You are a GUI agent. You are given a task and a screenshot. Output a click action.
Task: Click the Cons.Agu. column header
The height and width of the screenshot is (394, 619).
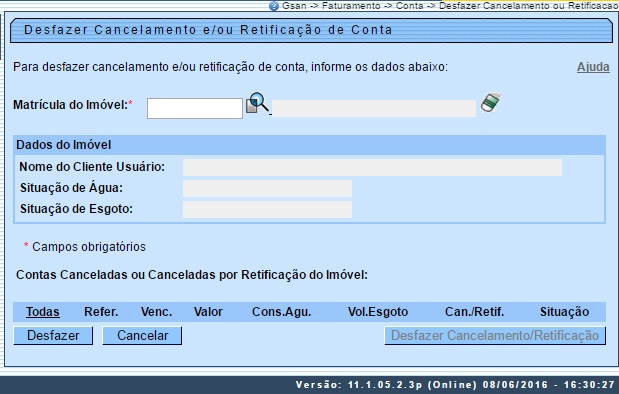[281, 312]
